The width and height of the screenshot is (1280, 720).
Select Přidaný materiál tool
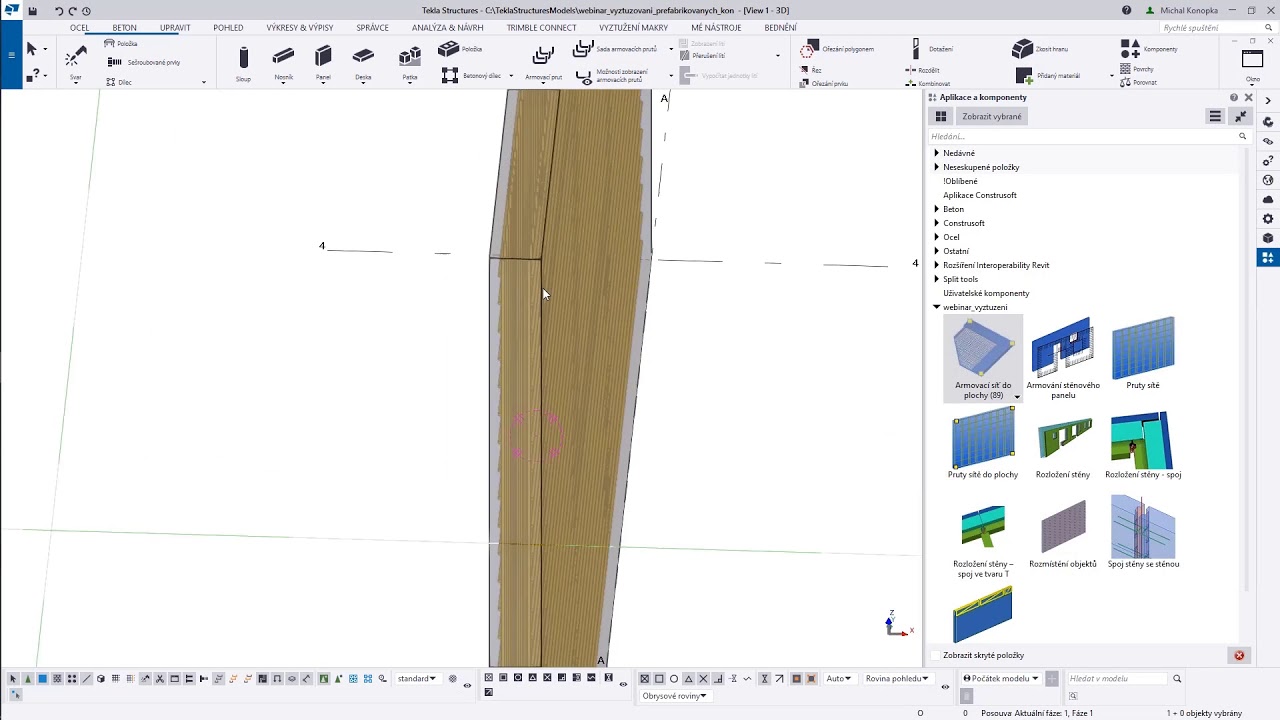pos(1048,75)
